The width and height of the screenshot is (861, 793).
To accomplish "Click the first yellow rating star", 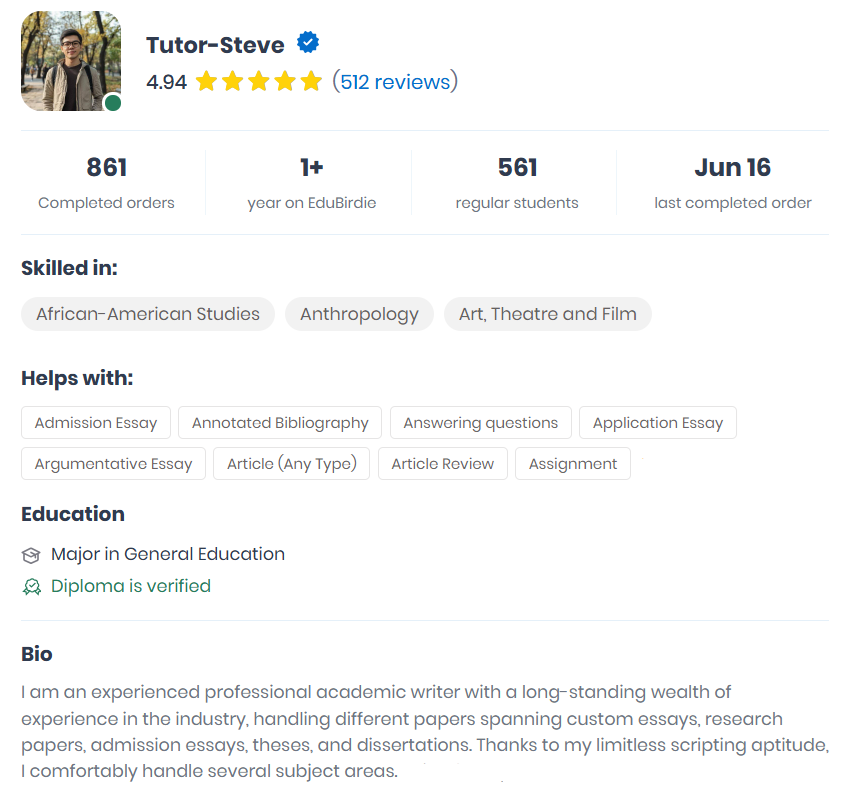I will tap(206, 81).
